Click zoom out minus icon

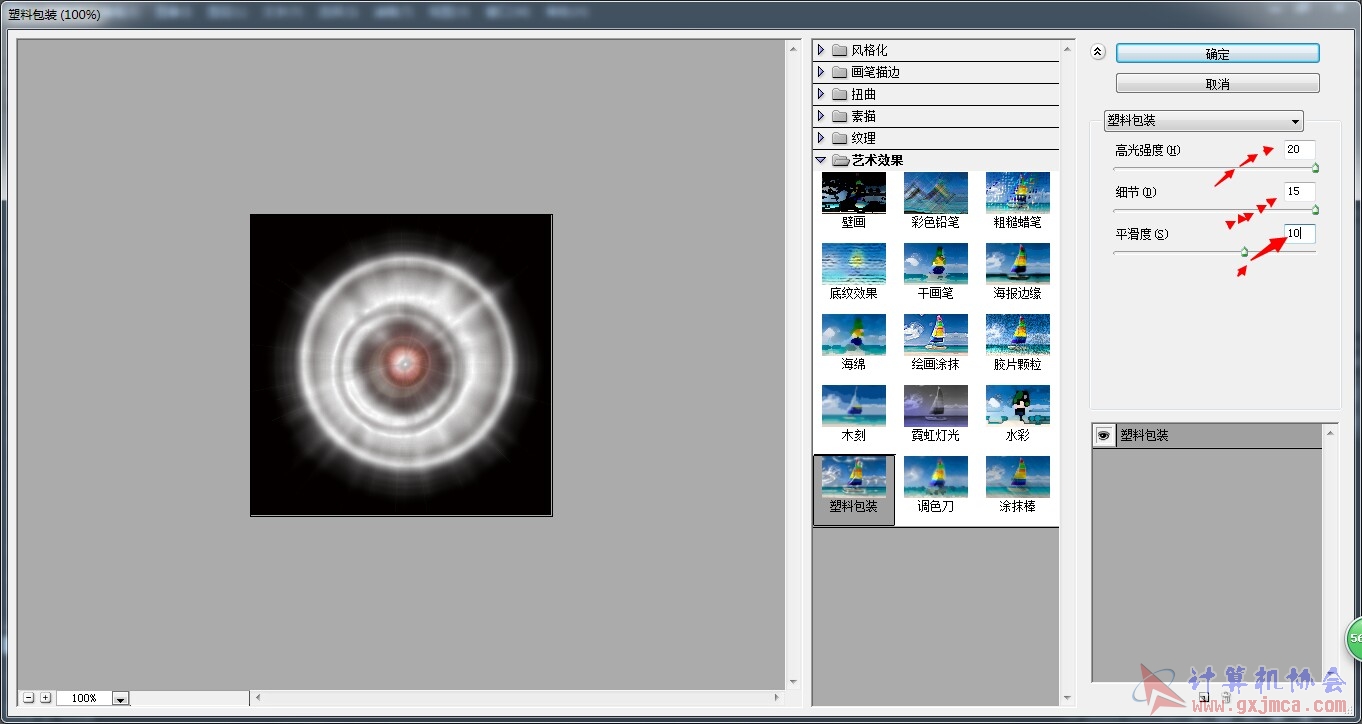[x=29, y=698]
